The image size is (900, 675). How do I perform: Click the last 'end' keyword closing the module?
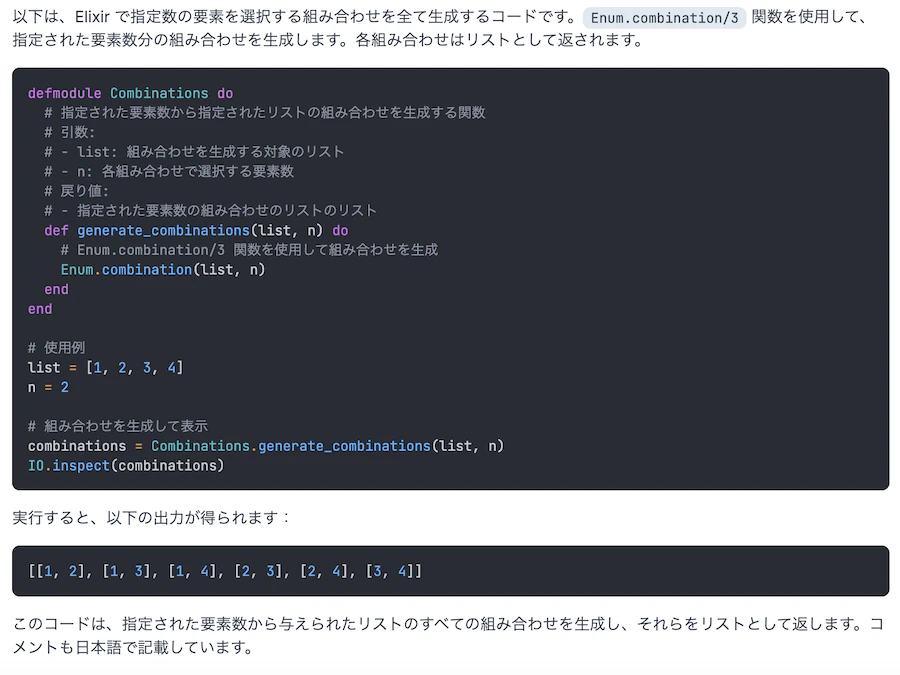coord(40,309)
